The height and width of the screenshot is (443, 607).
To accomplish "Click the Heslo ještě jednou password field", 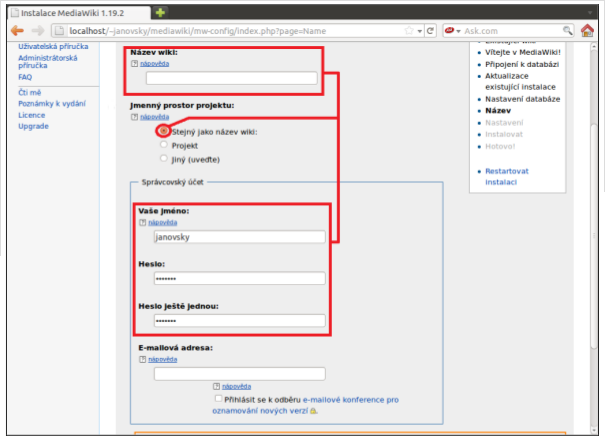I will coord(240,321).
